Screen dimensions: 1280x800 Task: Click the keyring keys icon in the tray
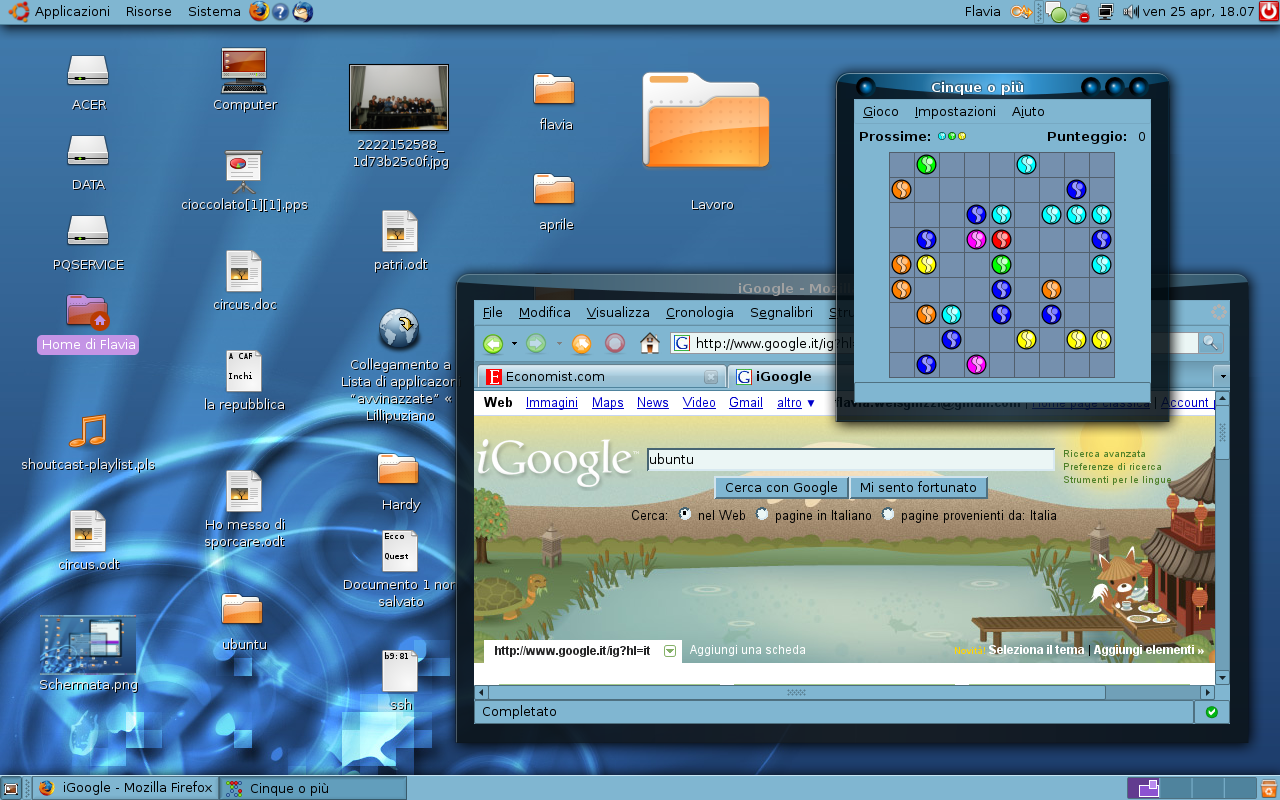tap(1021, 12)
